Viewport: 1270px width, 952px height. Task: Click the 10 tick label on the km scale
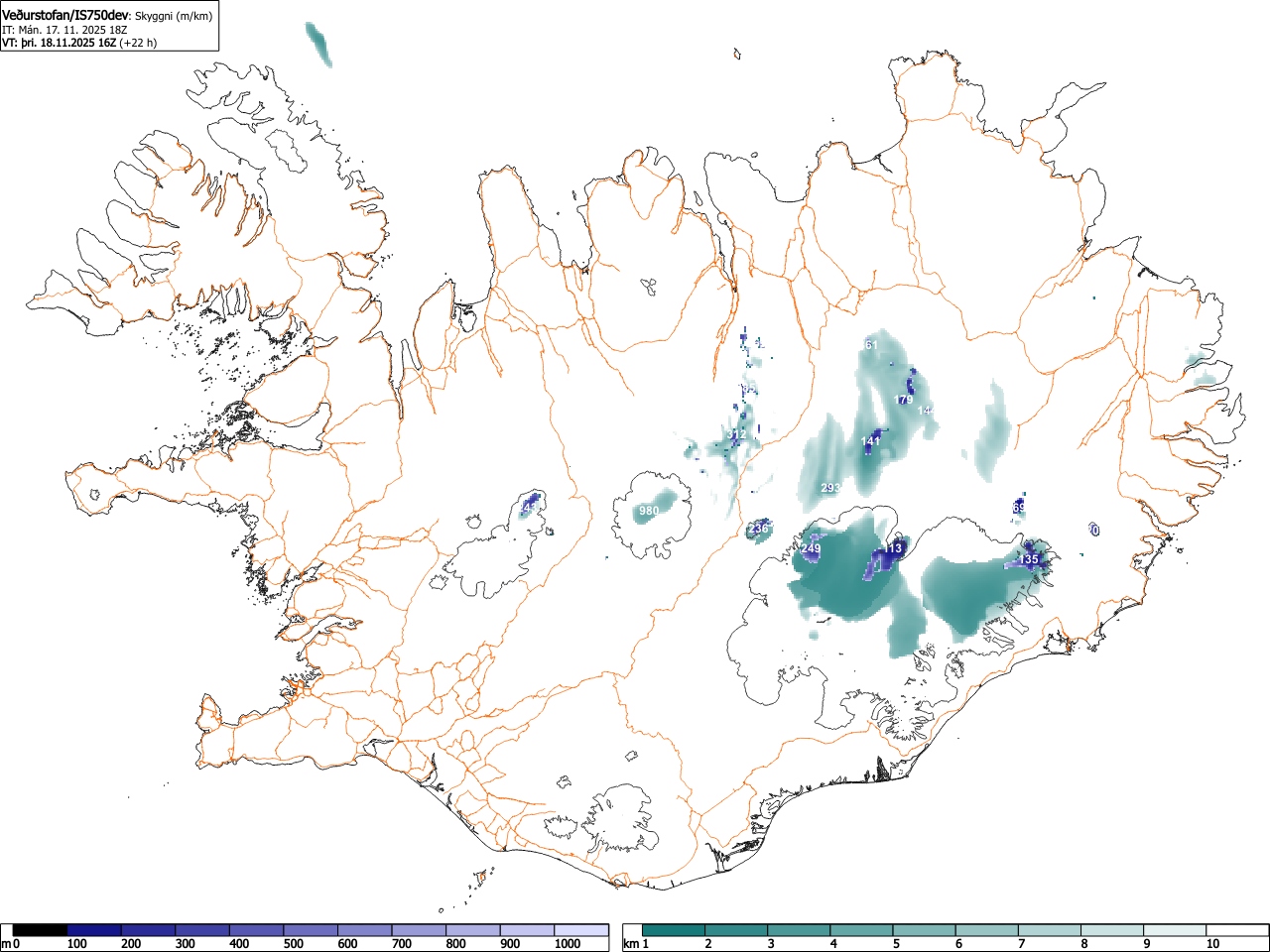[x=1212, y=945]
